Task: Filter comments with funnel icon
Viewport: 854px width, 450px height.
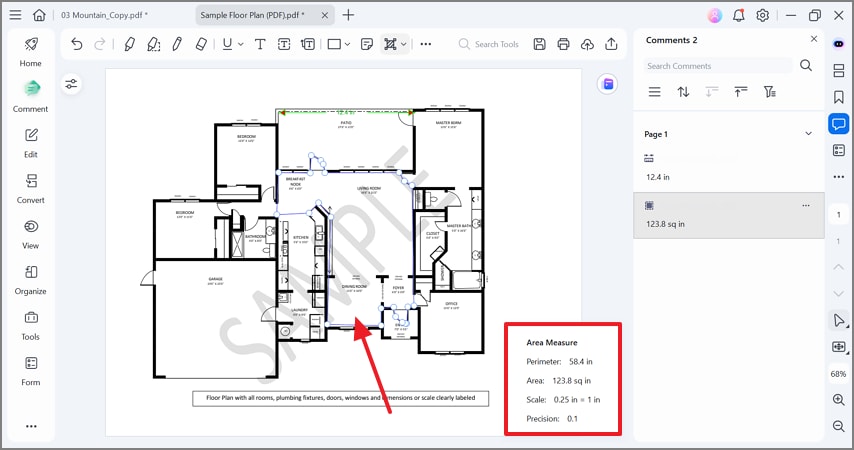Action: click(x=770, y=92)
